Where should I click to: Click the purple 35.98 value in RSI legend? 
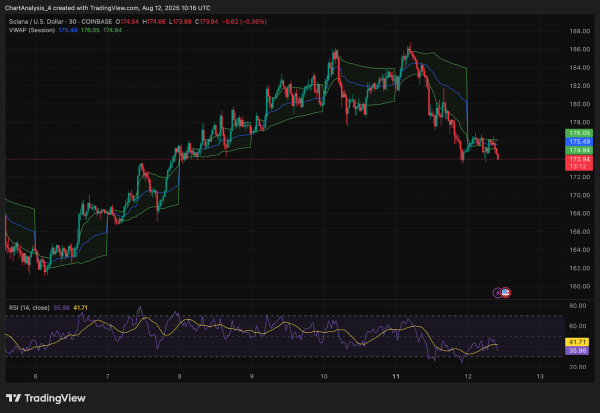point(61,308)
